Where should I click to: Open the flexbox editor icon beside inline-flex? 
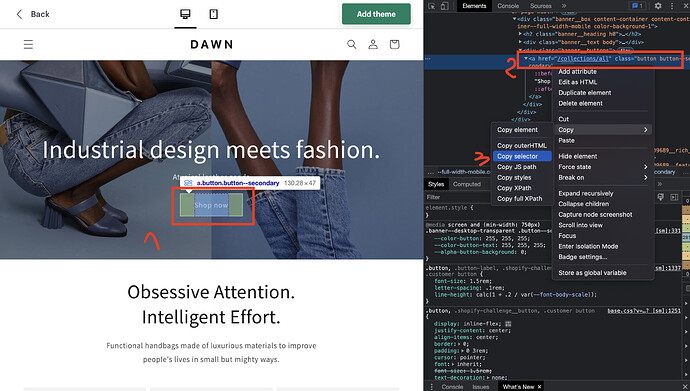508,324
